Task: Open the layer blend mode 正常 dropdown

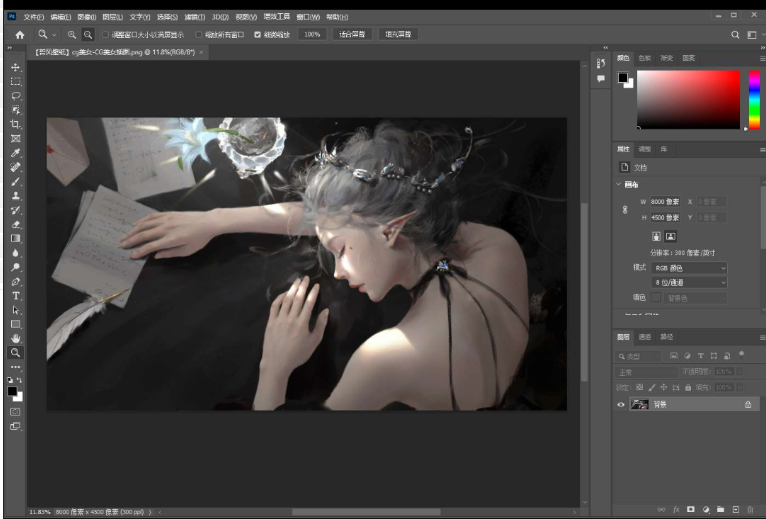Action: pos(646,372)
